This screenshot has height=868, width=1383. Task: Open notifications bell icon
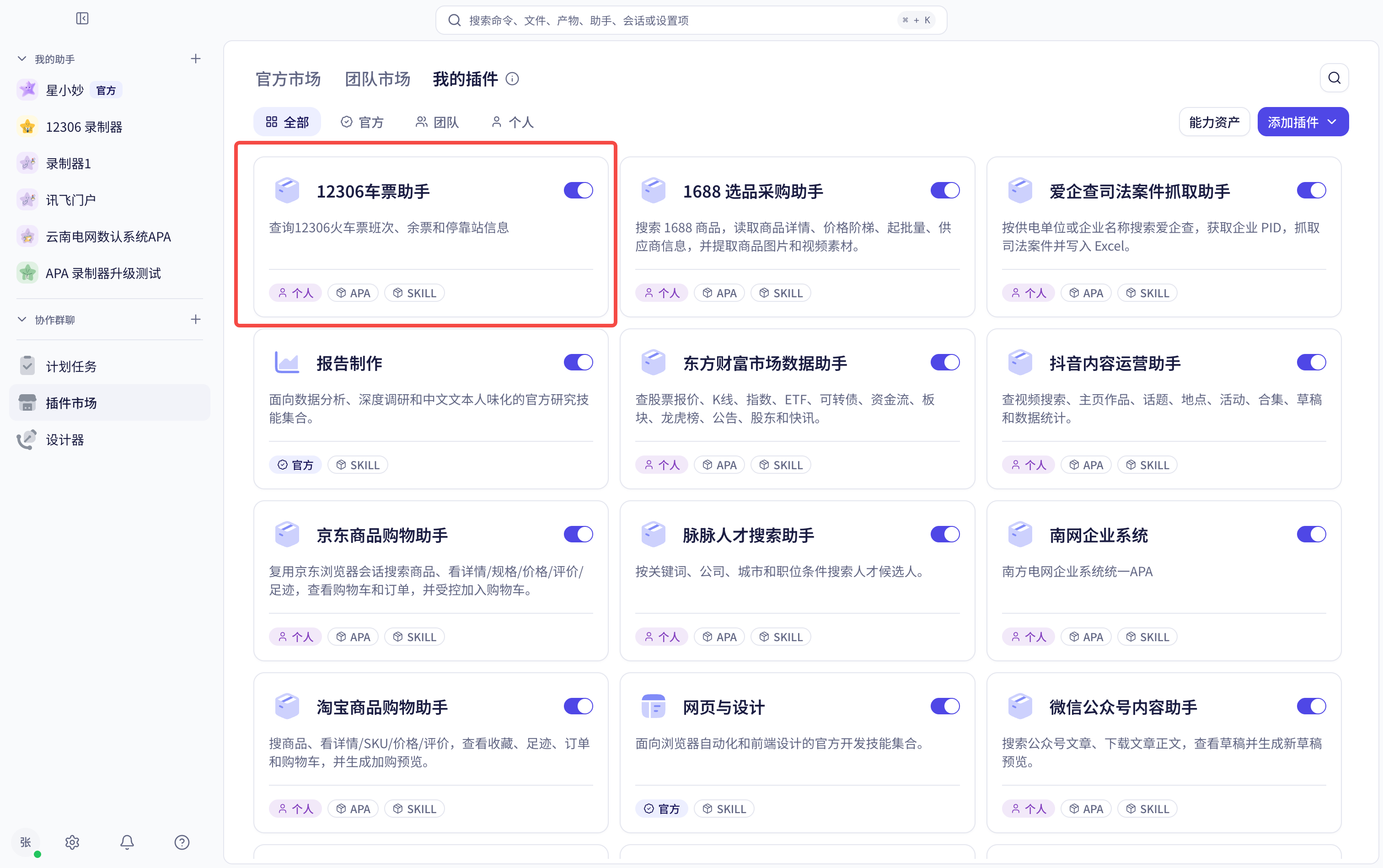coord(127,841)
